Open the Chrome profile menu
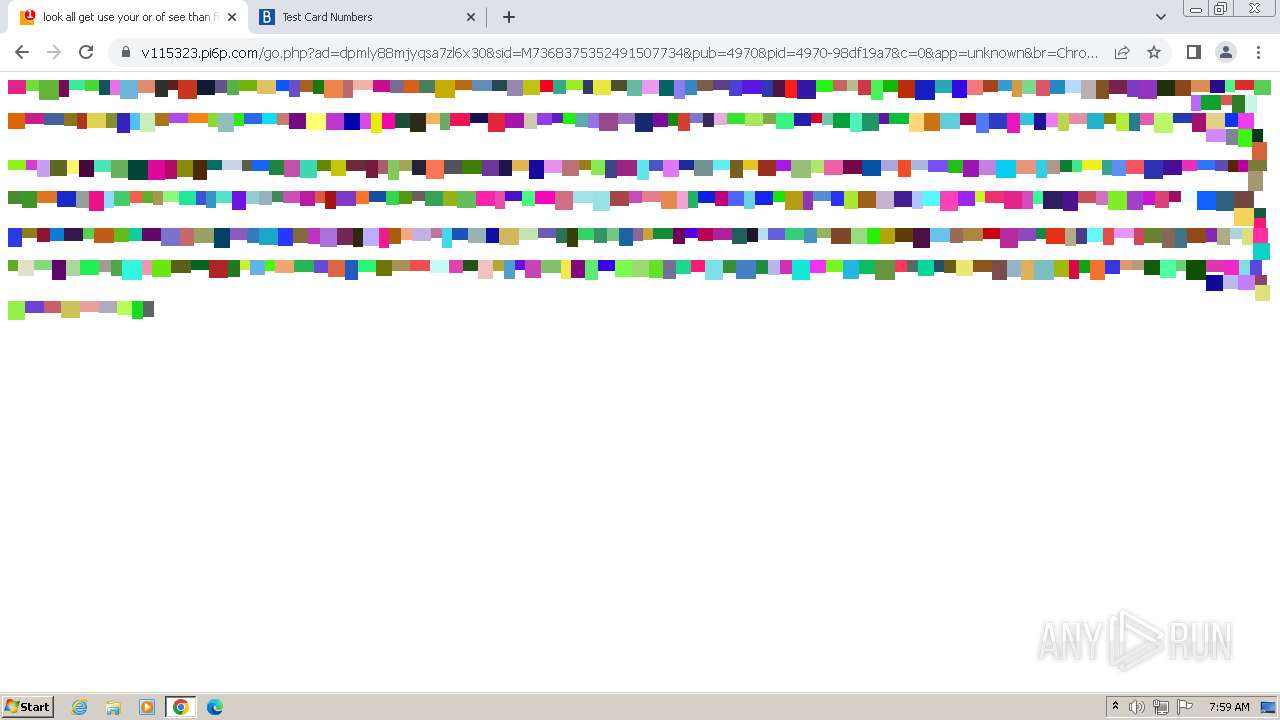Image resolution: width=1280 pixels, height=720 pixels. point(1225,52)
